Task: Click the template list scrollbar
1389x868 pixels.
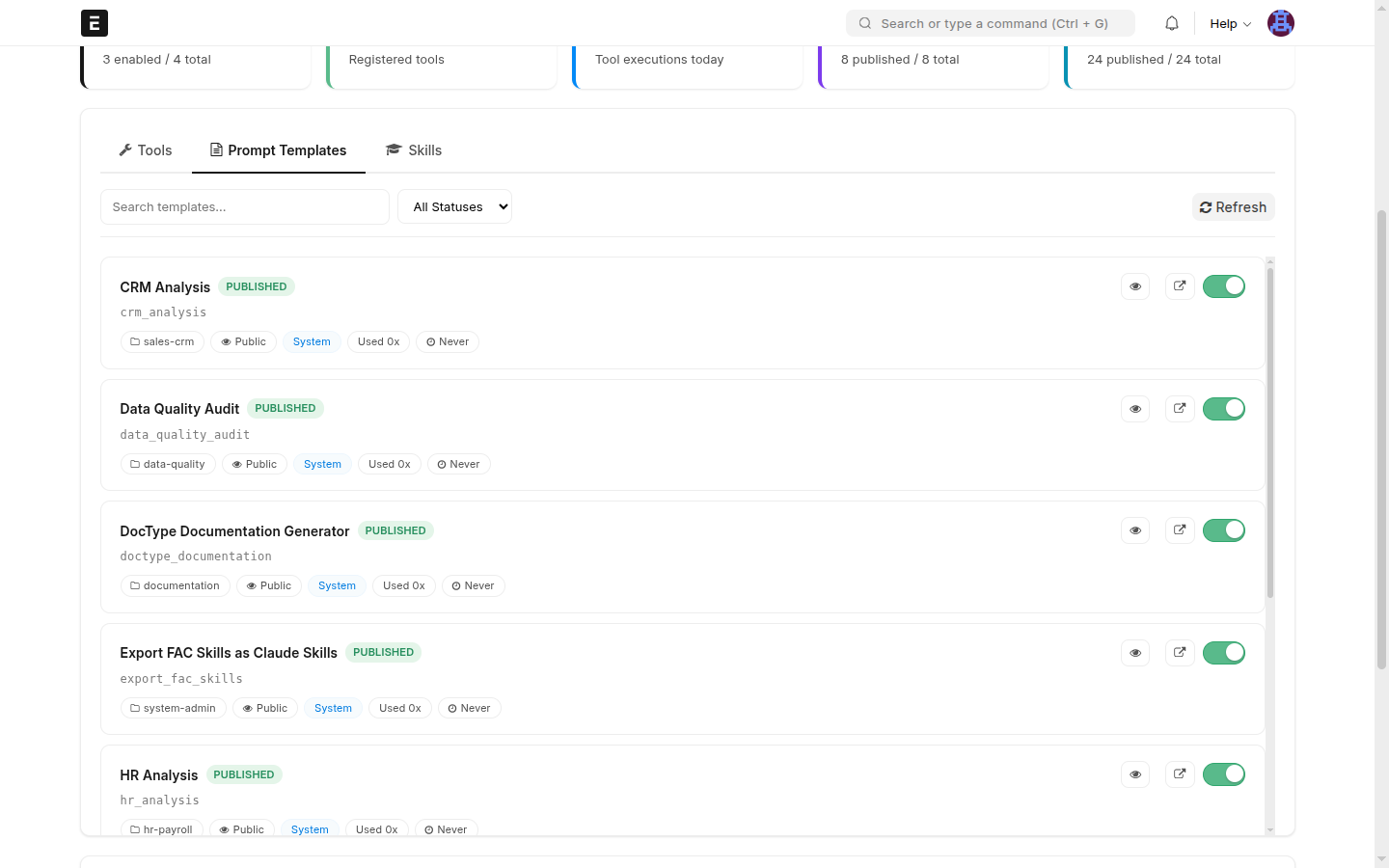Action: 1270,434
